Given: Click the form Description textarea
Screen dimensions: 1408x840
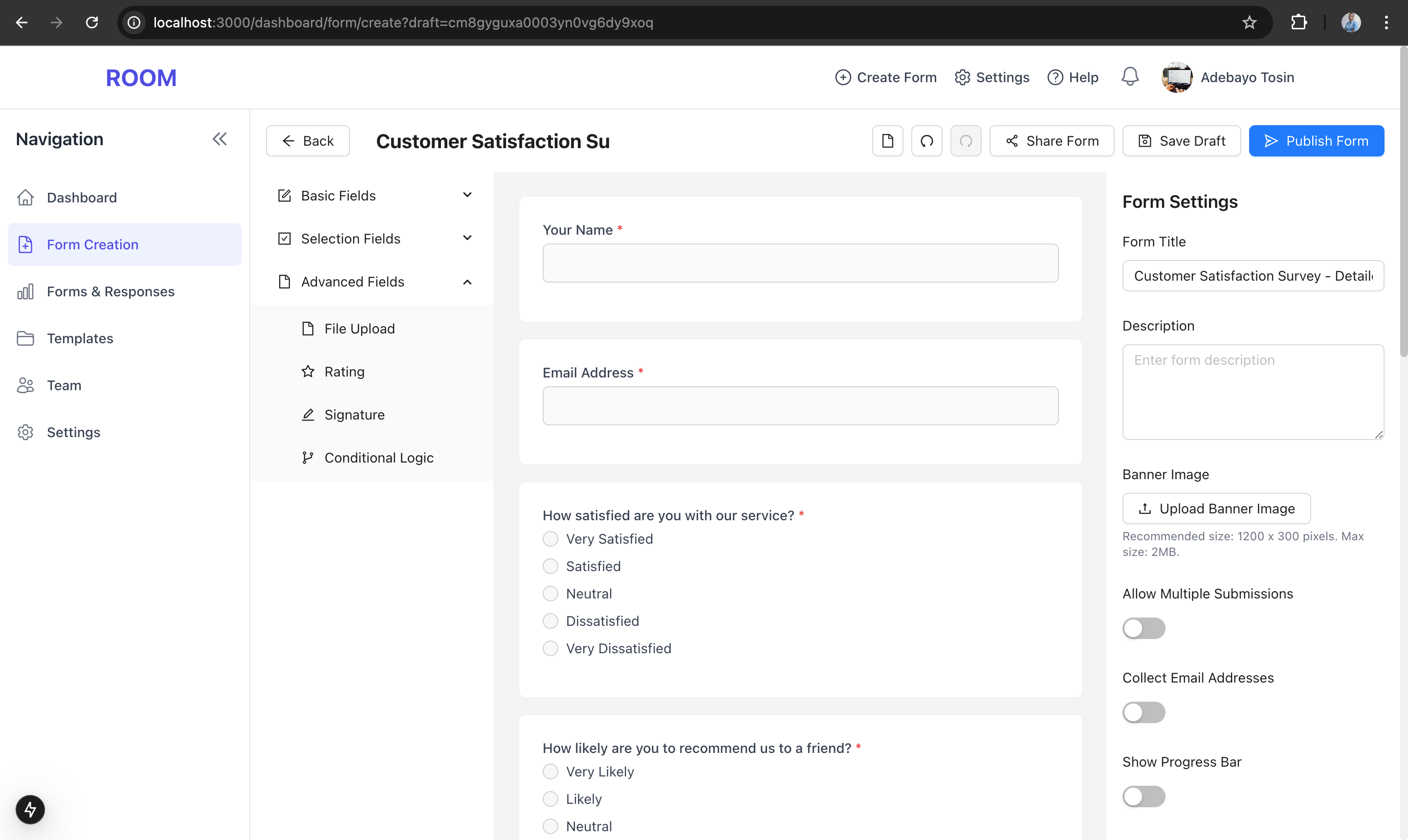Looking at the screenshot, I should (1253, 392).
